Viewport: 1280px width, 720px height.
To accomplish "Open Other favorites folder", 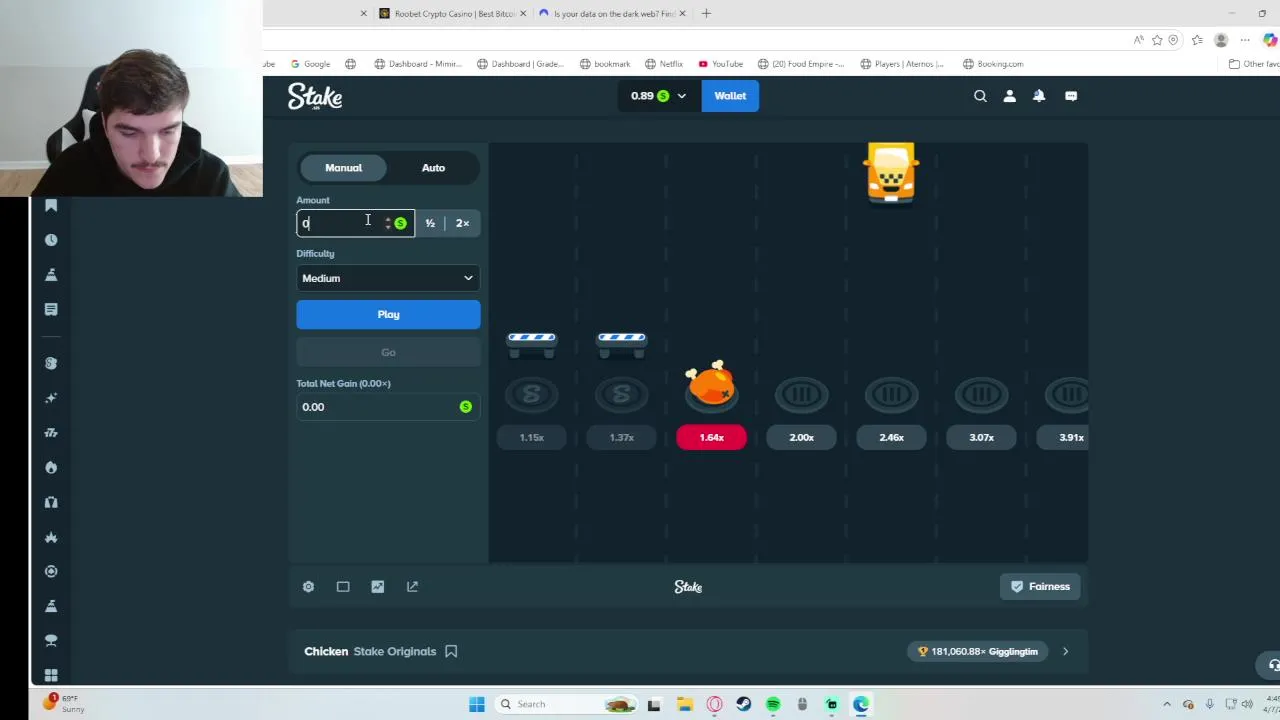I will pyautogui.click(x=1254, y=64).
